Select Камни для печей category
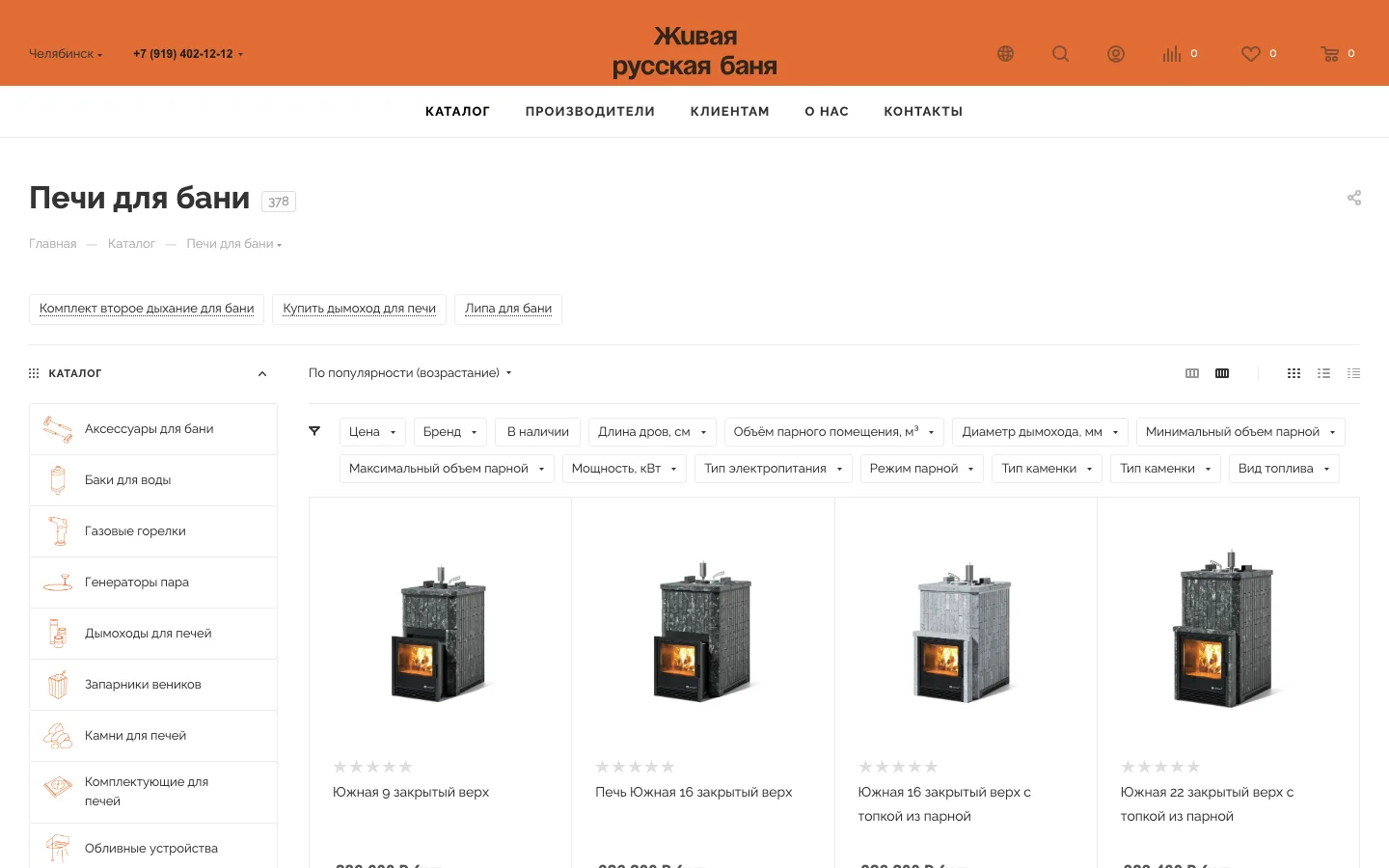Screen dimensions: 1389x868 [153, 736]
